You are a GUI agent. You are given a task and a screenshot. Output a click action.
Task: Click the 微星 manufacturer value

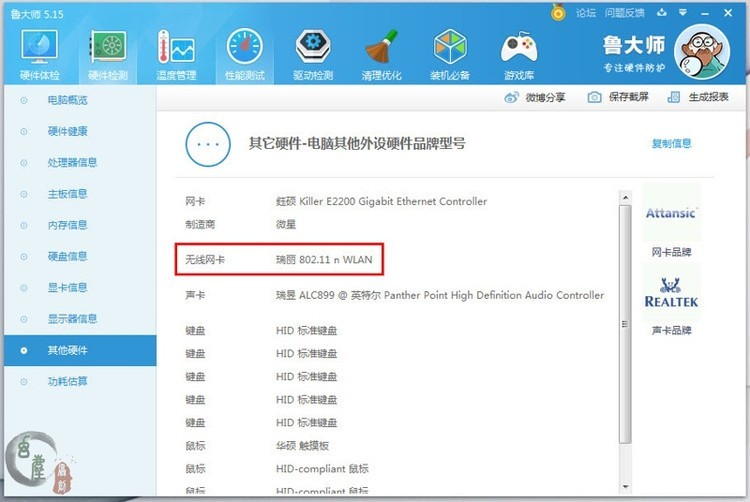(x=286, y=224)
